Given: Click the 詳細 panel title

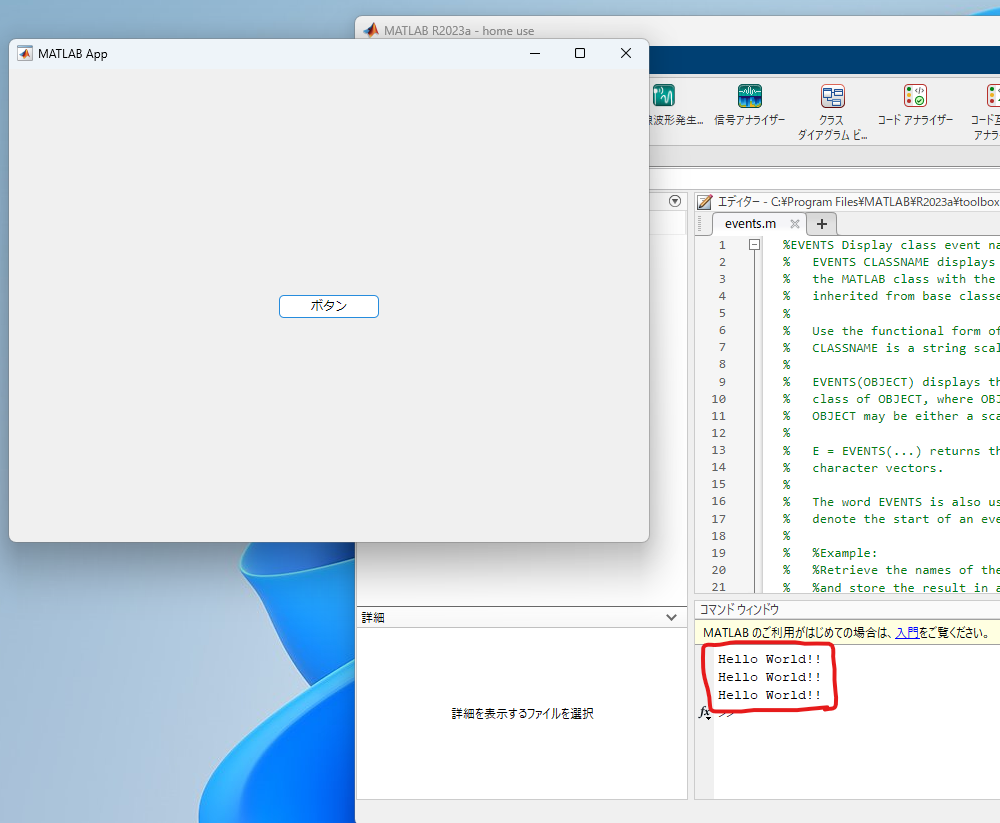Looking at the screenshot, I should 373,617.
